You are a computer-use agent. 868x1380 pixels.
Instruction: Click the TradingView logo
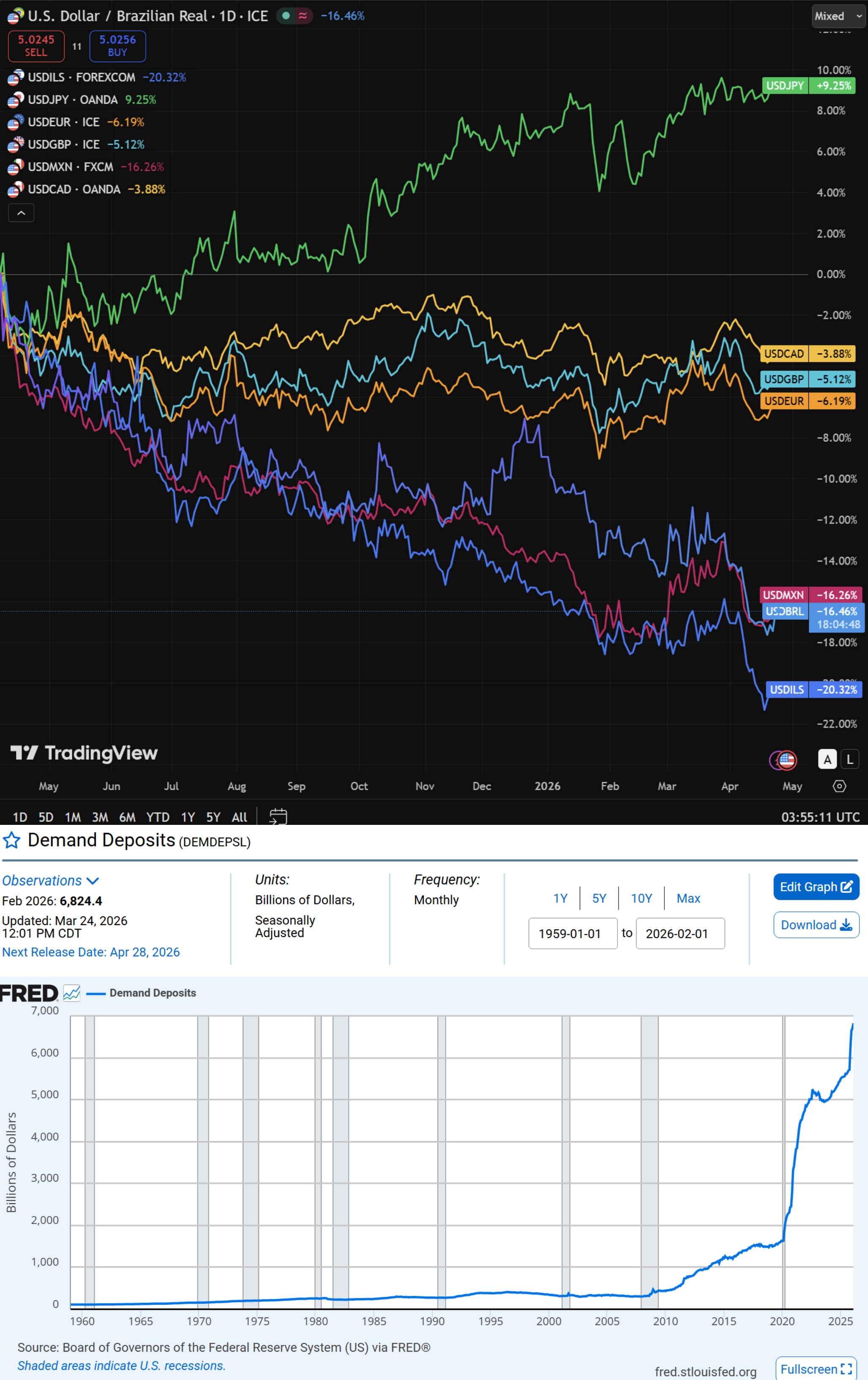(84, 753)
